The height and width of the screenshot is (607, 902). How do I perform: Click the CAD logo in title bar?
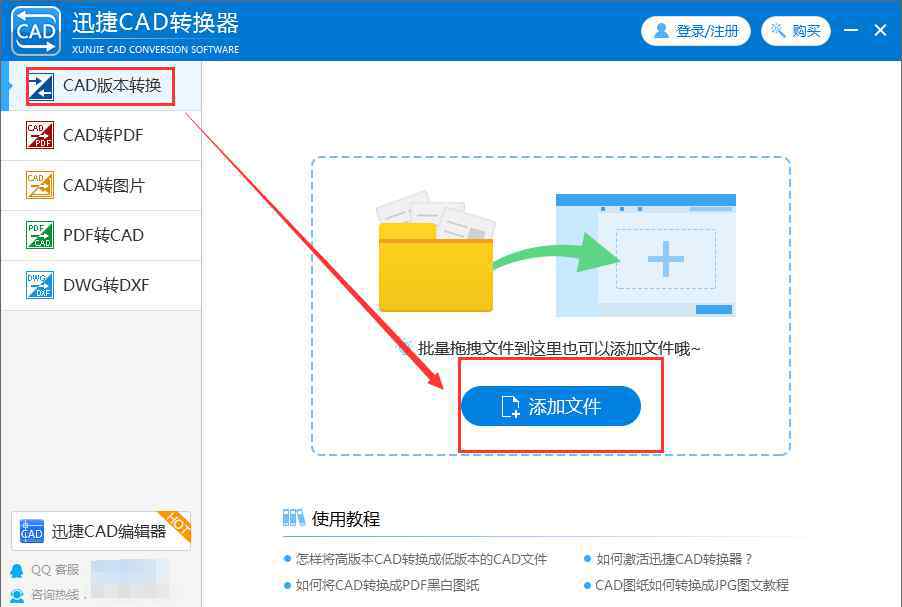pyautogui.click(x=36, y=31)
